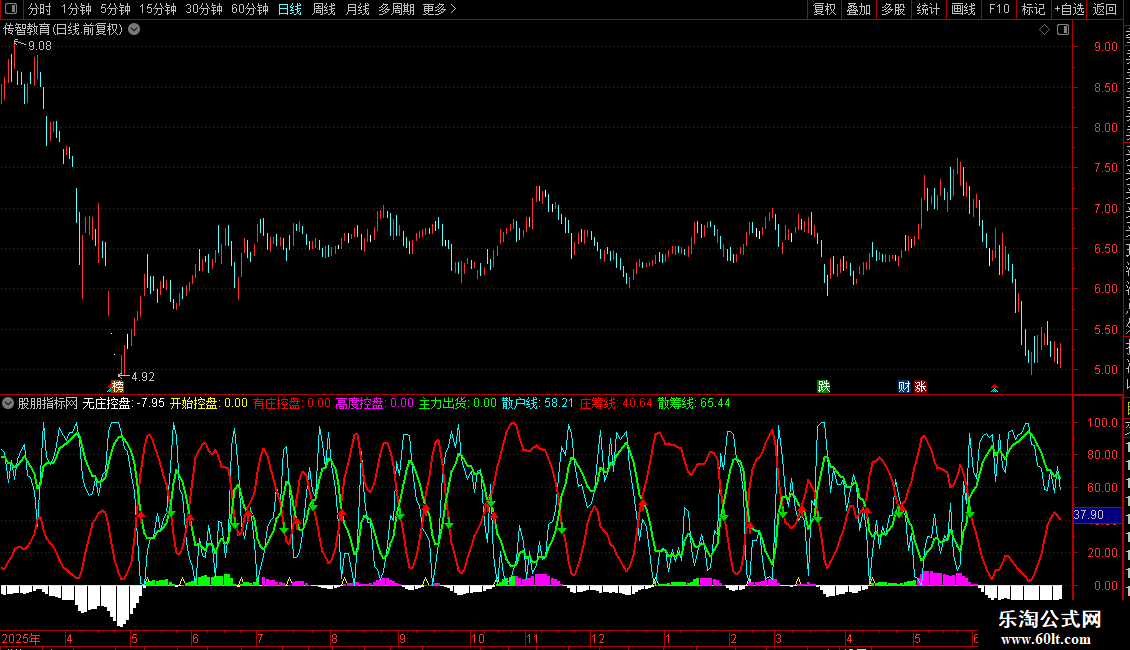Select the 60分钟 period
This screenshot has width=1130, height=650.
[250, 9]
